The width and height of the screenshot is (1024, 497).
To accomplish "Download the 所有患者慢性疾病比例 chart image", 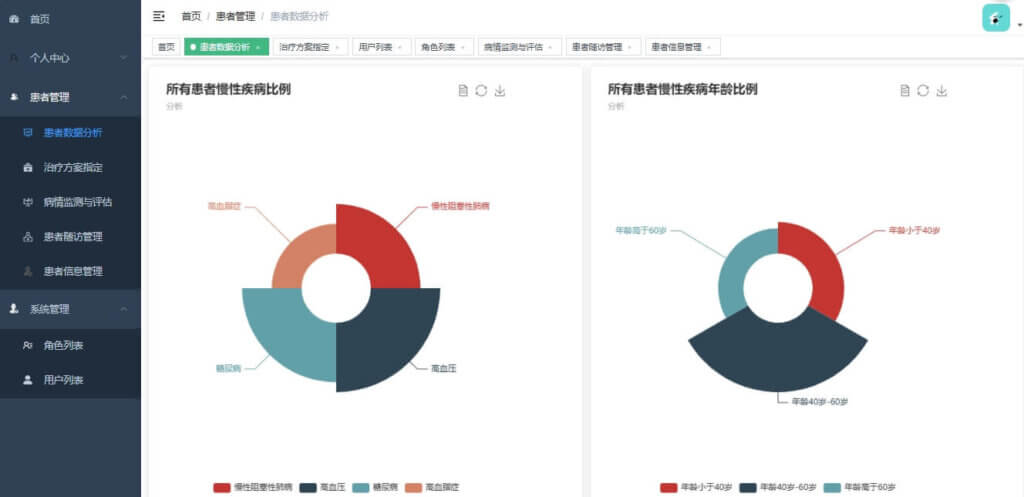I will tap(500, 91).
